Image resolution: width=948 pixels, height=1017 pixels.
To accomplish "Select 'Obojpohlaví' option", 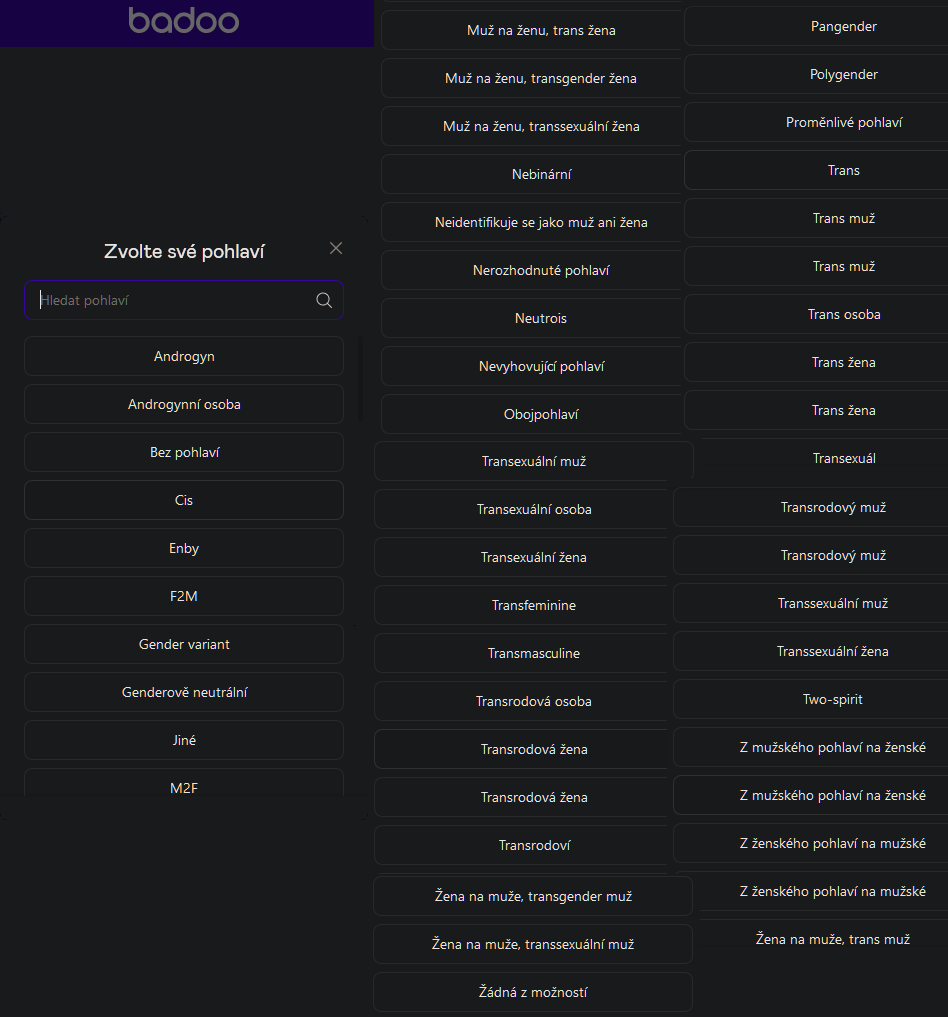I will [x=541, y=414].
